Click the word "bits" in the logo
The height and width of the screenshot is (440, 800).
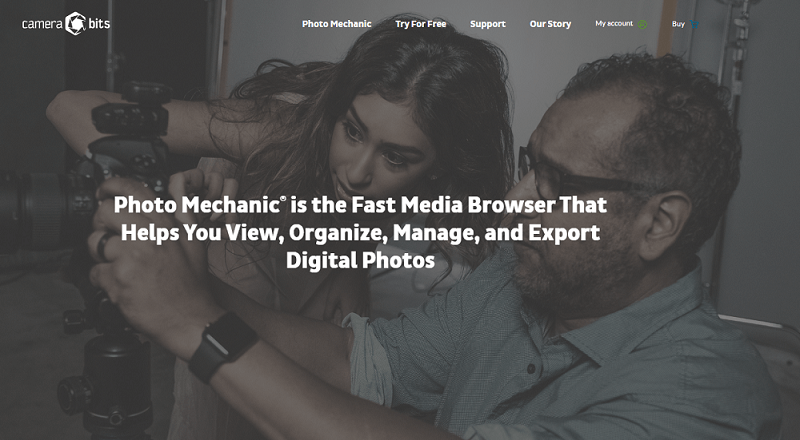pyautogui.click(x=102, y=24)
